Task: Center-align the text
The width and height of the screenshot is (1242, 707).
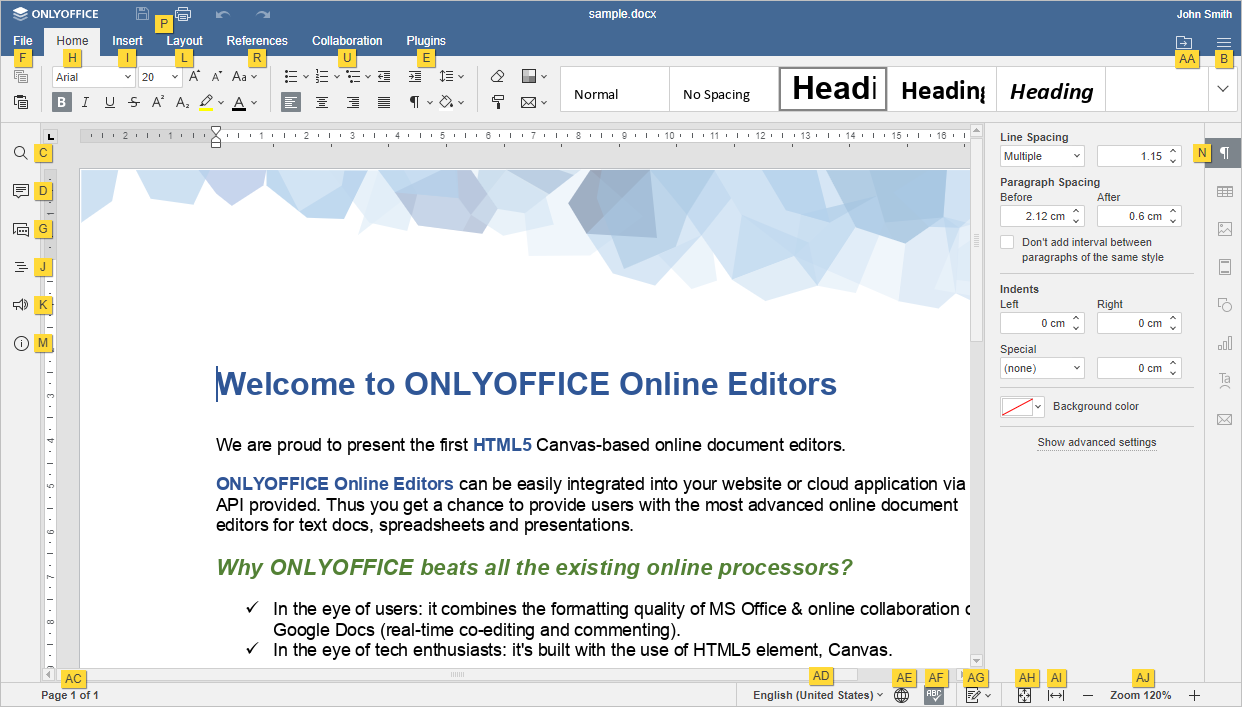Action: 322,101
